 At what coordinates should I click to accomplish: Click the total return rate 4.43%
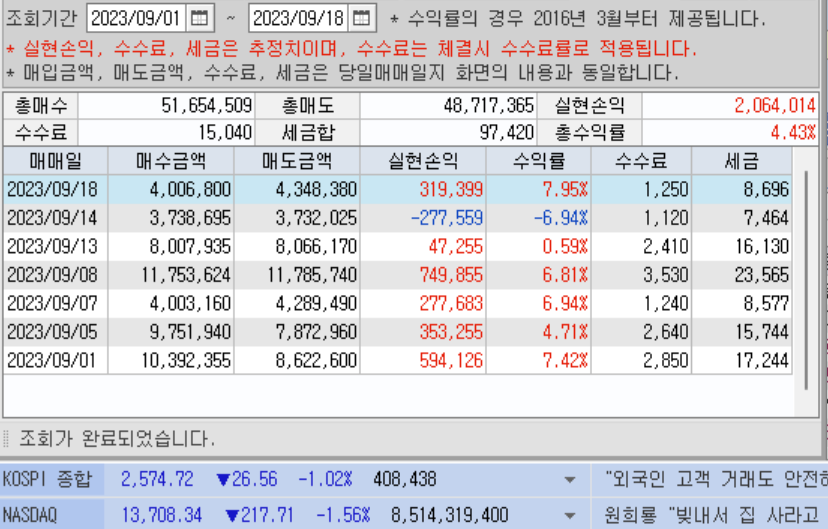click(x=793, y=132)
